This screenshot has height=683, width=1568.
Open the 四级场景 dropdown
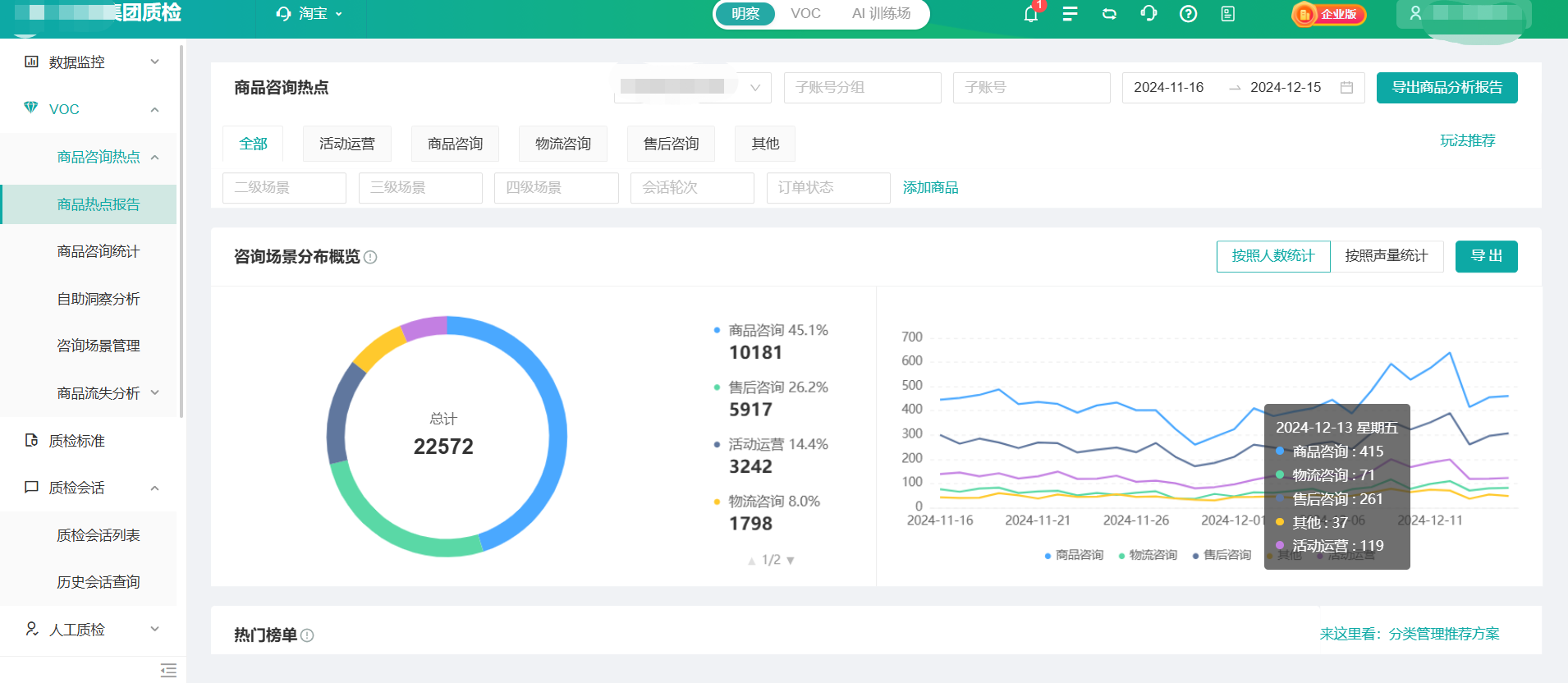[557, 188]
